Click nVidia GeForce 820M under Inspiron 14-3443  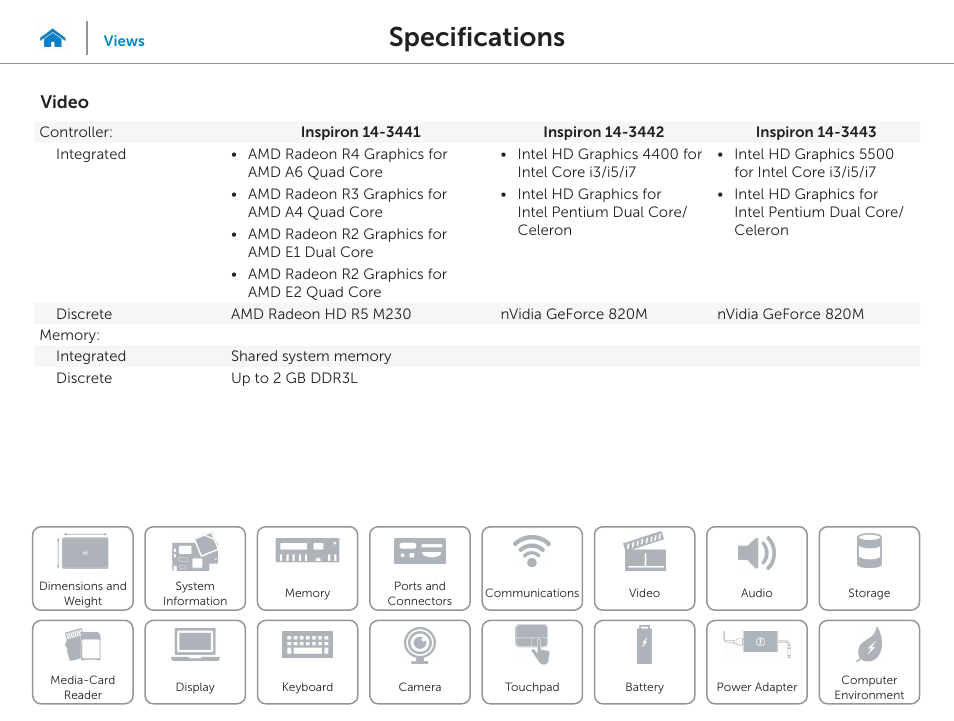click(x=790, y=314)
